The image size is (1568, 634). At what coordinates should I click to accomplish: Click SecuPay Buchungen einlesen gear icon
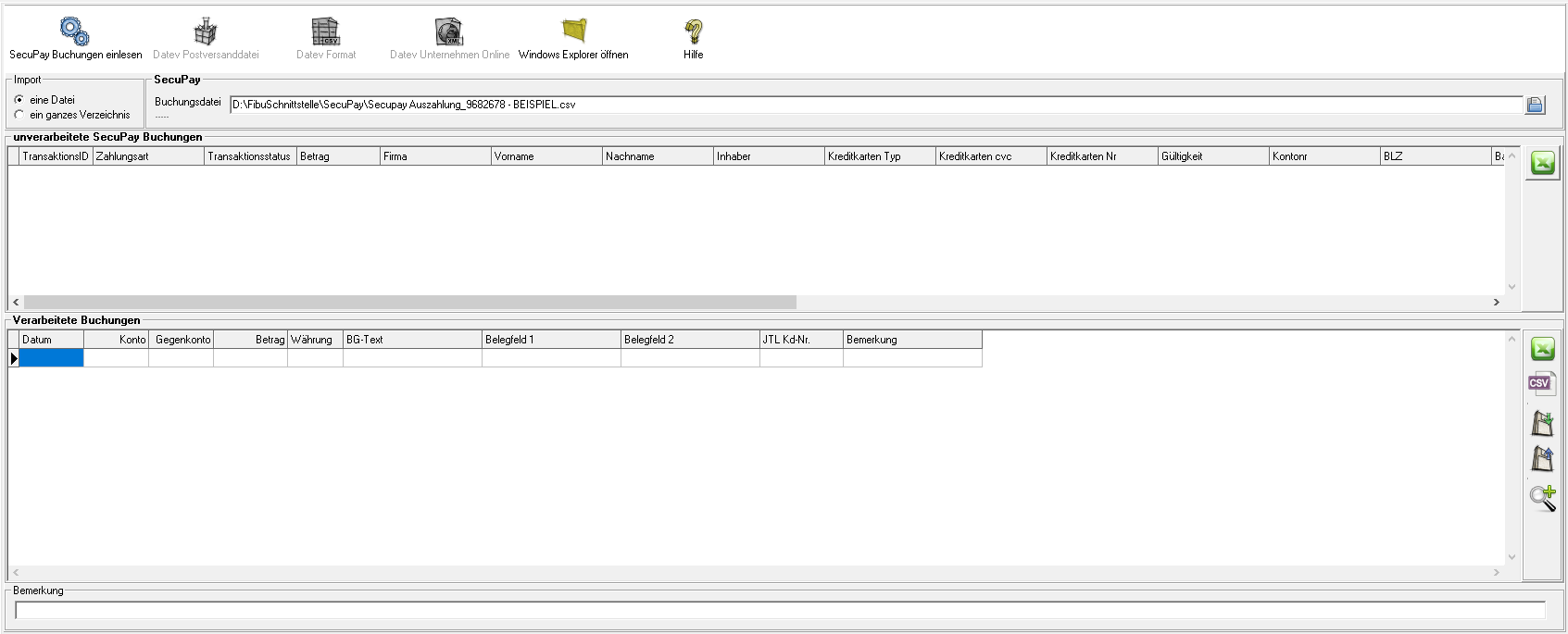pyautogui.click(x=75, y=31)
